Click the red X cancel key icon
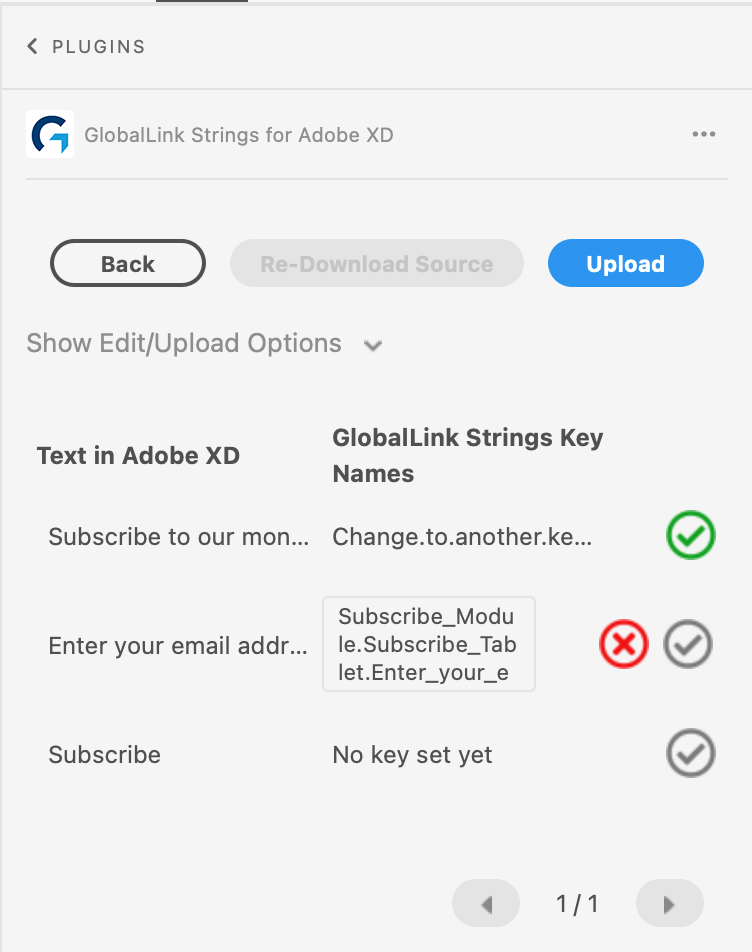 (624, 644)
